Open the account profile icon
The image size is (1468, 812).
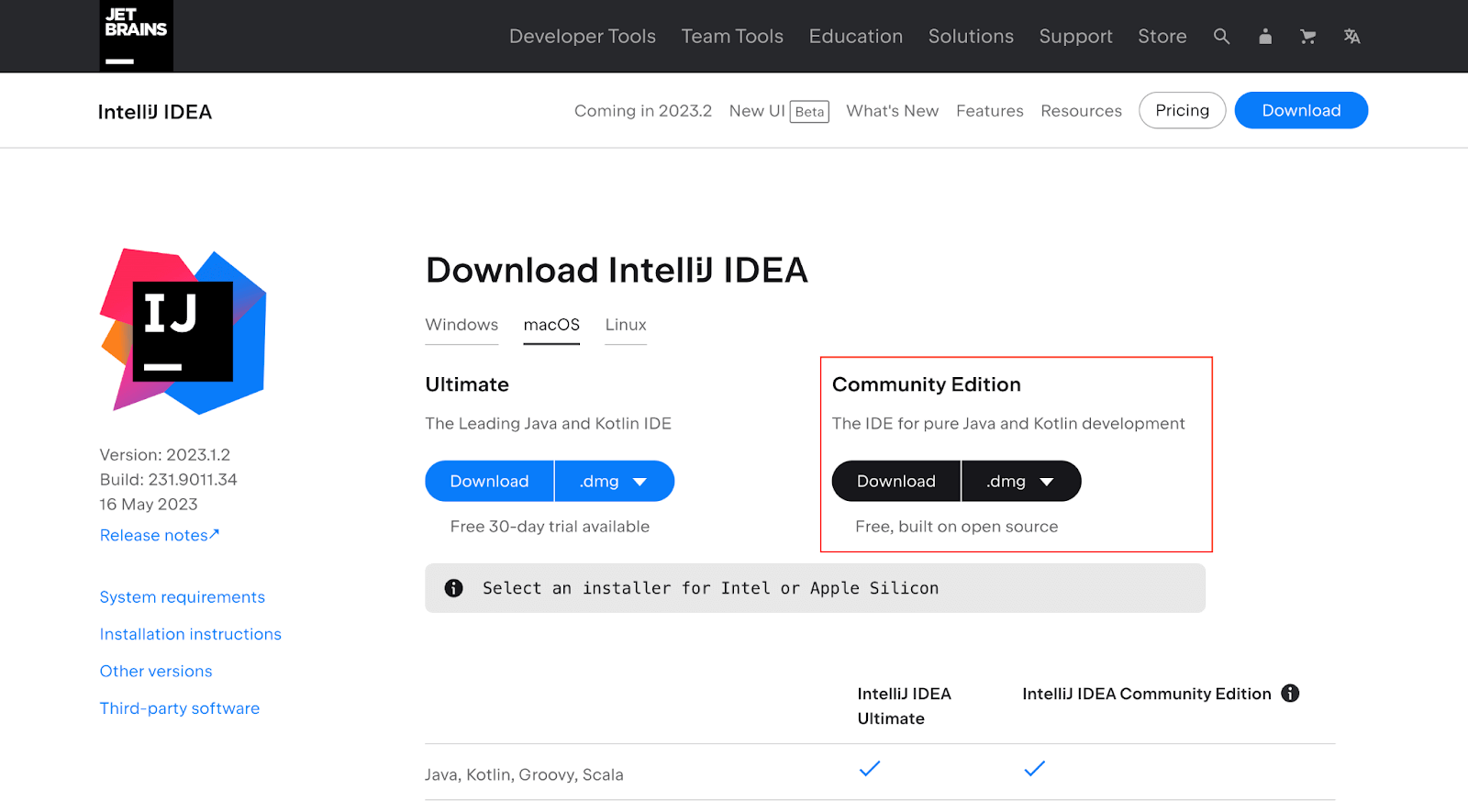pyautogui.click(x=1265, y=37)
